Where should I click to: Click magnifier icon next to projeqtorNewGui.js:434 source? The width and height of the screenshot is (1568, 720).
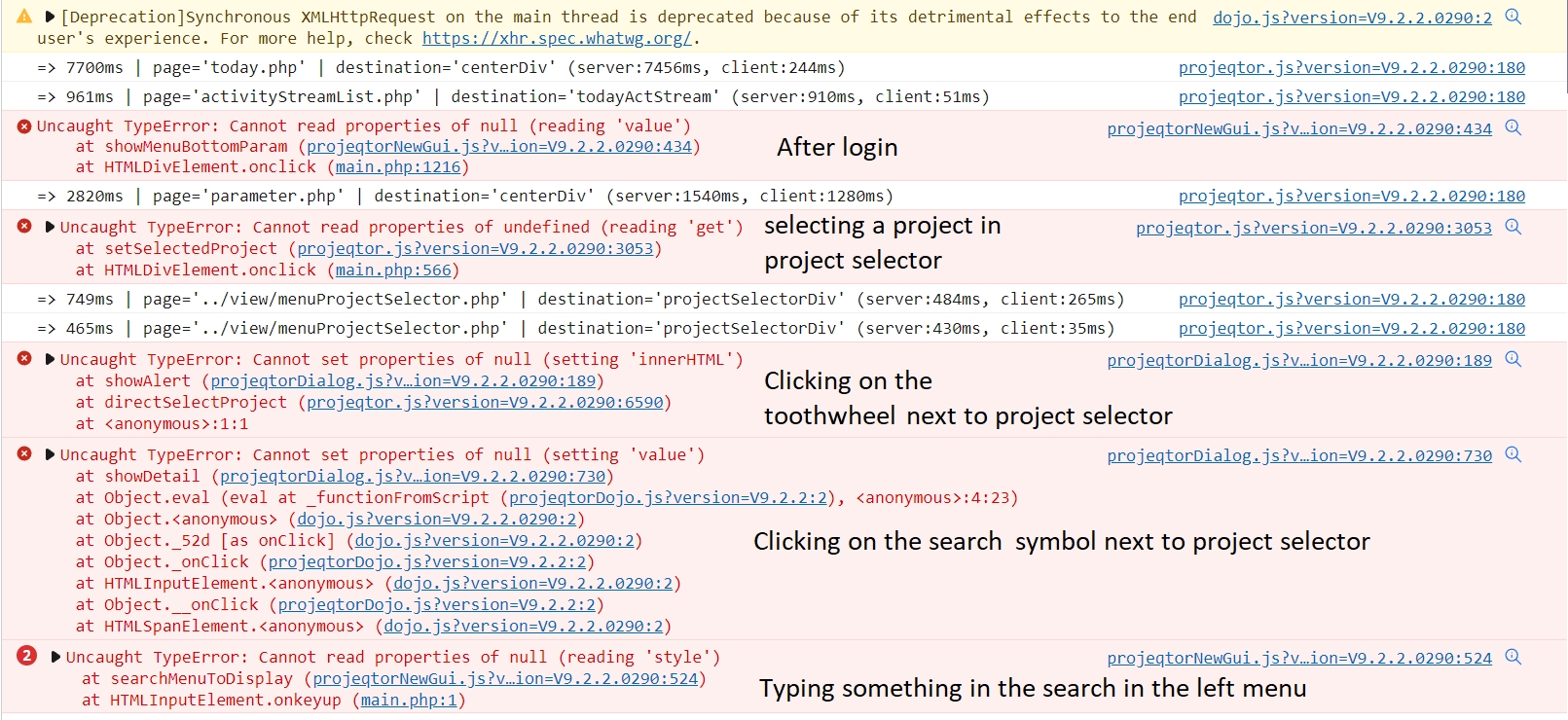1513,127
